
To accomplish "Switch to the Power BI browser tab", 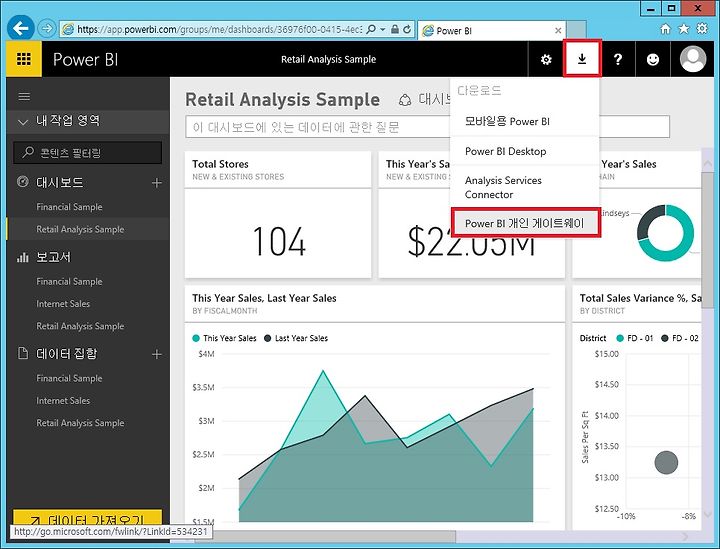I will [x=492, y=30].
